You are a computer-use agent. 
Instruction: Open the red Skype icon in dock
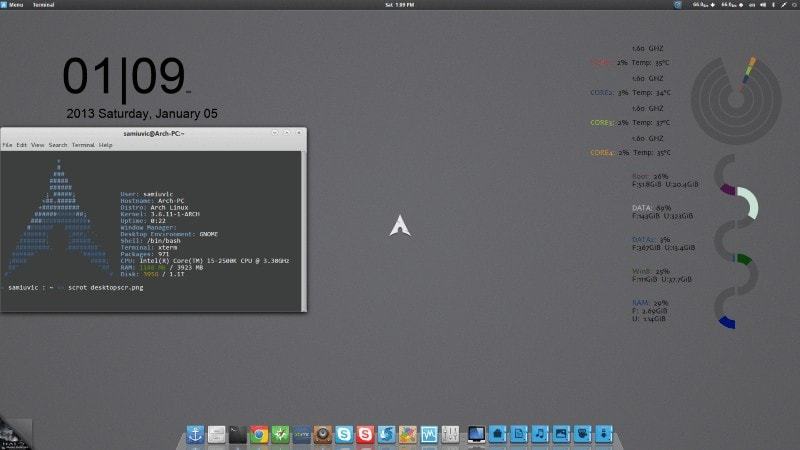pos(366,435)
